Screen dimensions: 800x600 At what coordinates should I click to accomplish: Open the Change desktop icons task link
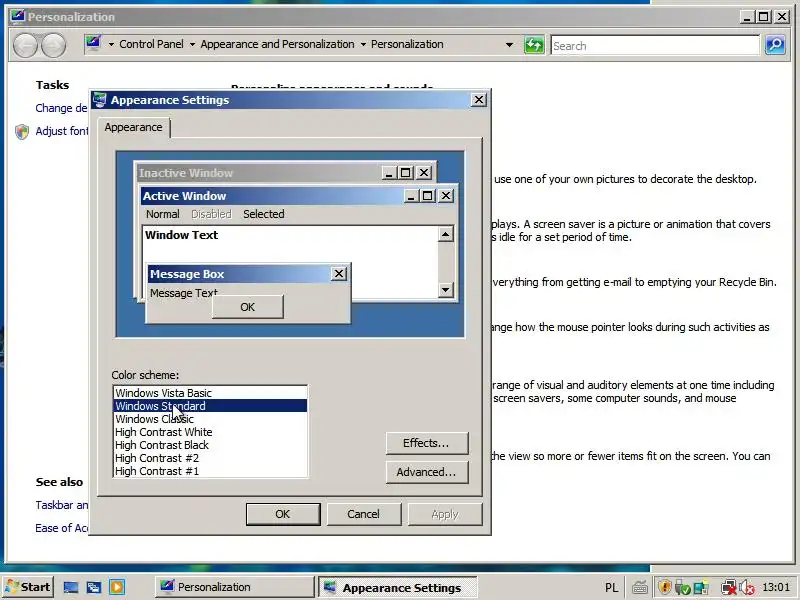[61, 108]
